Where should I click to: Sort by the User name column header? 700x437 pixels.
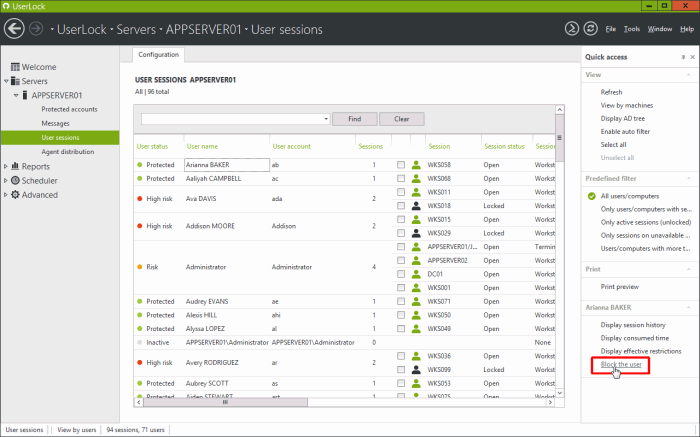point(202,146)
